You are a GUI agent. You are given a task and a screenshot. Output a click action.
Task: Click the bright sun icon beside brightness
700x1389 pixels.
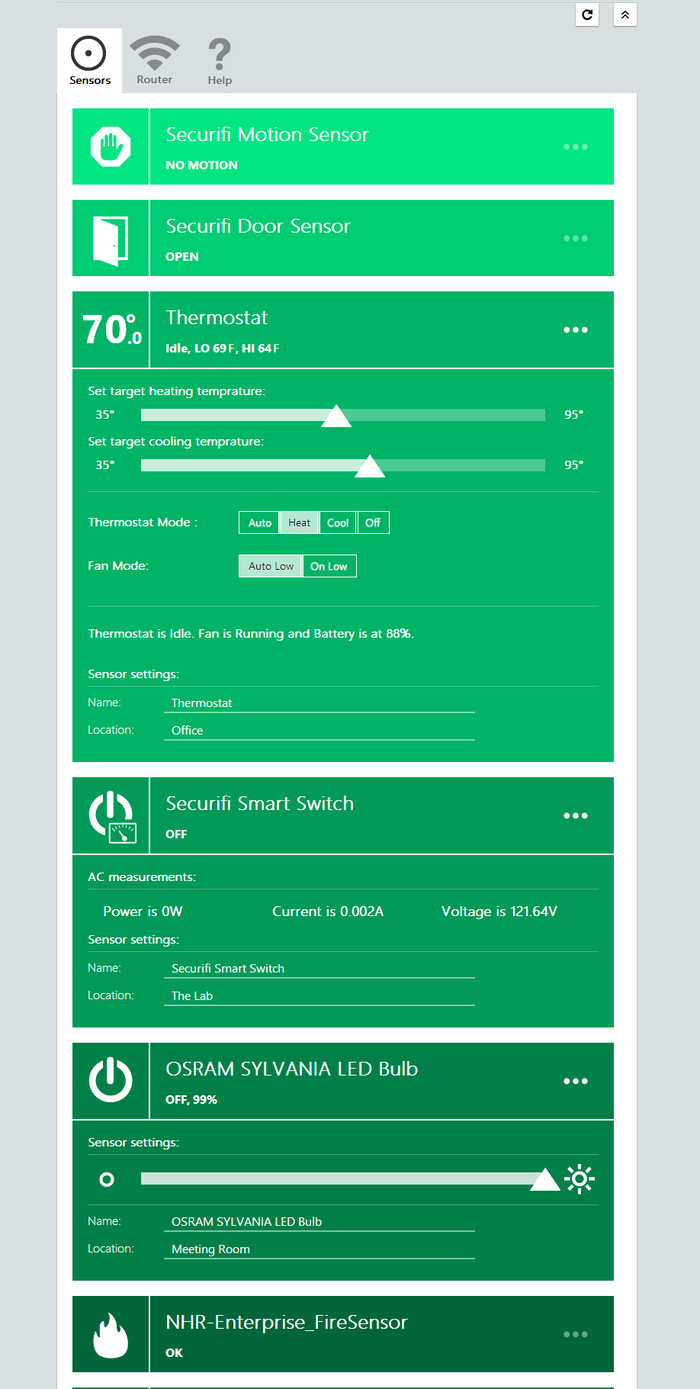[x=579, y=1179]
